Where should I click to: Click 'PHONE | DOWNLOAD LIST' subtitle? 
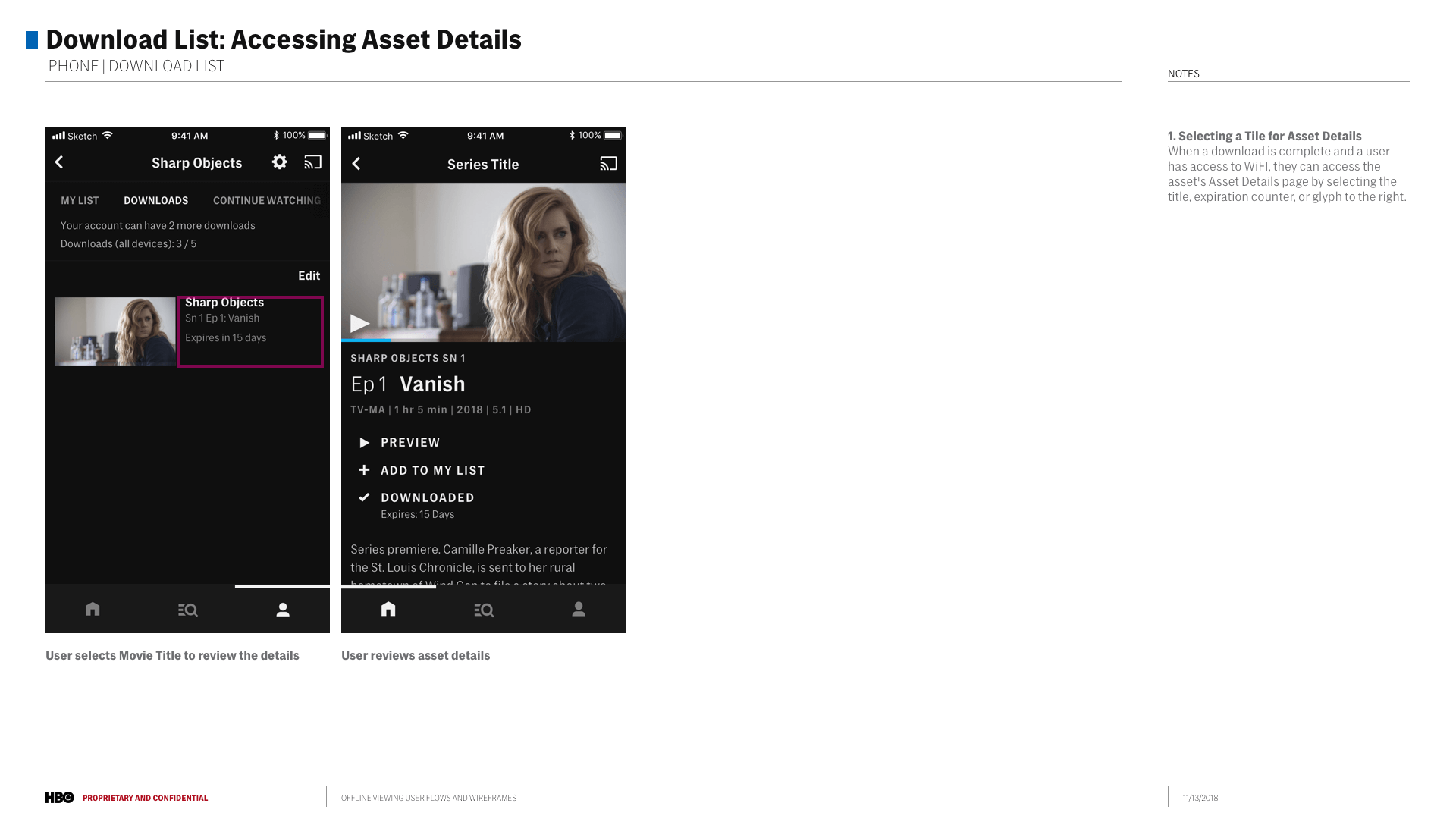(x=136, y=66)
